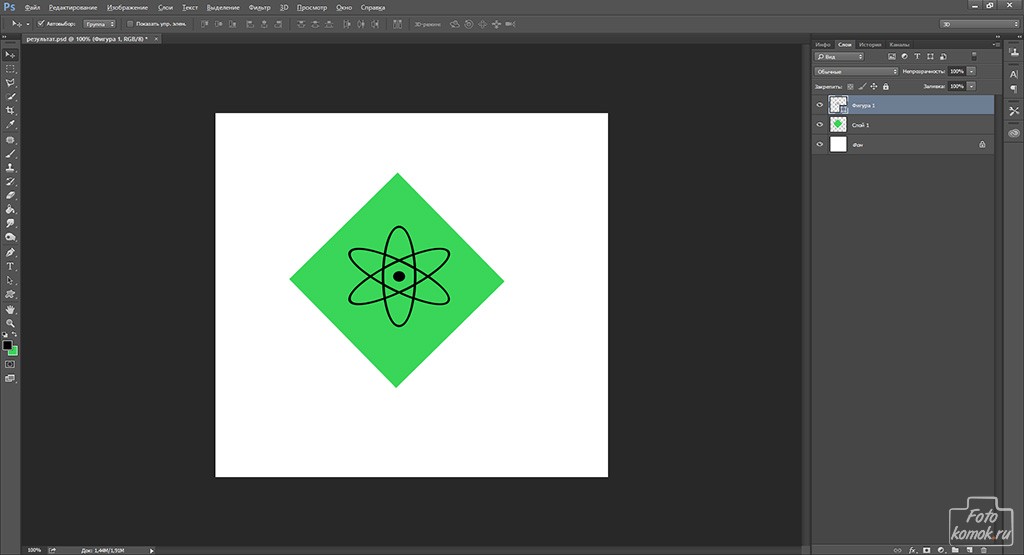This screenshot has width=1024, height=555.
Task: Select the Eyedropper tool
Action: pyautogui.click(x=10, y=124)
